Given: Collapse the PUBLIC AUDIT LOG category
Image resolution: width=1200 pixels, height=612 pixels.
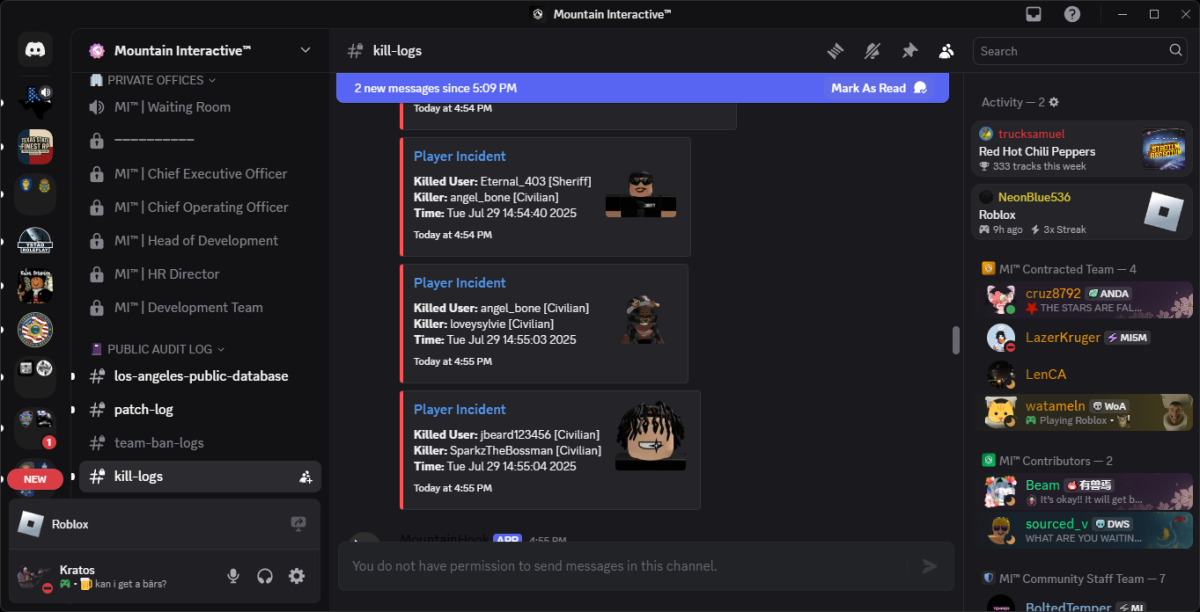Looking at the screenshot, I should point(158,349).
